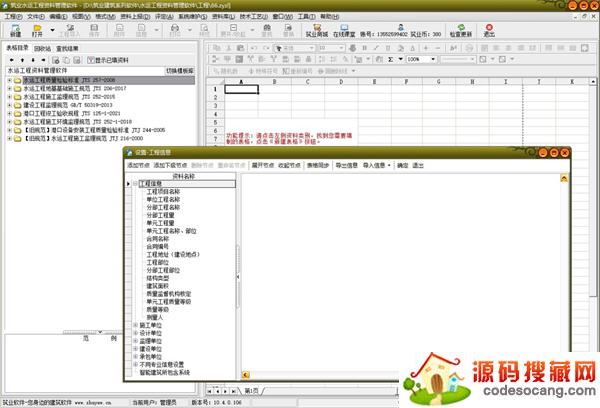Click 确定 in the dialog toolbar

point(403,165)
